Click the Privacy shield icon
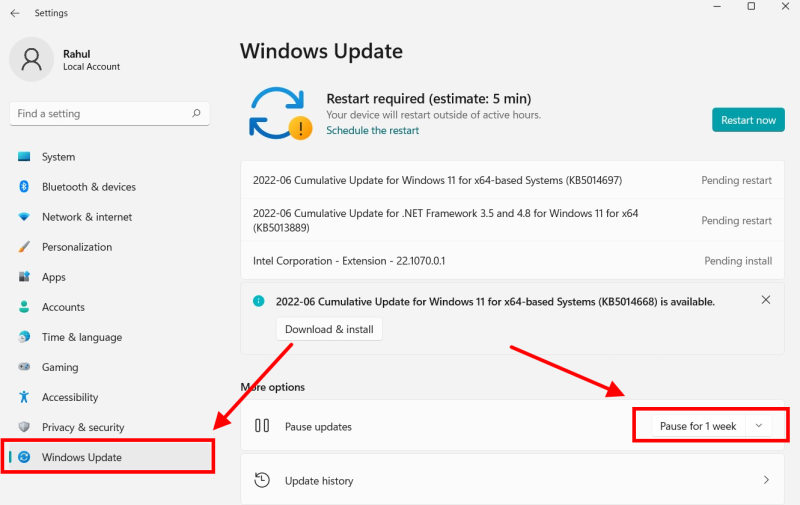This screenshot has height=505, width=800. [x=24, y=426]
